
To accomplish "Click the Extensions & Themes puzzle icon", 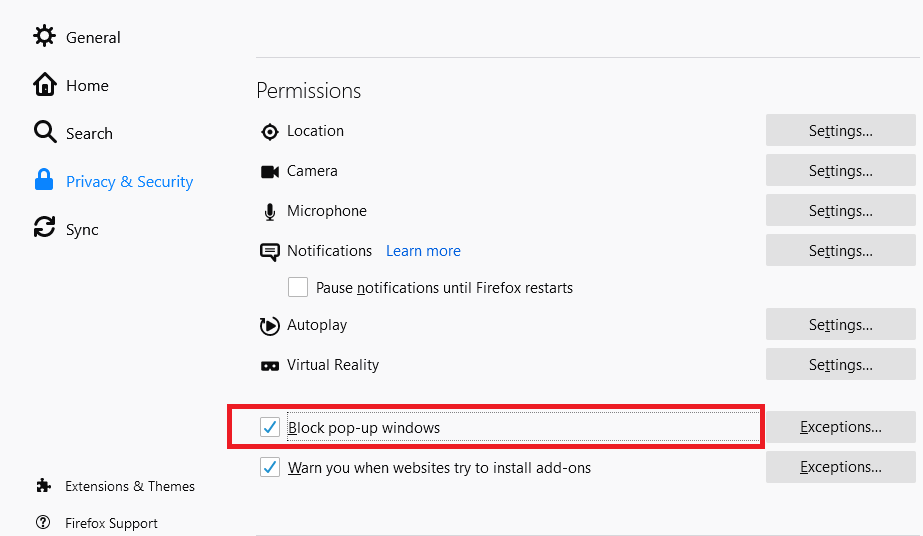I will coord(43,486).
